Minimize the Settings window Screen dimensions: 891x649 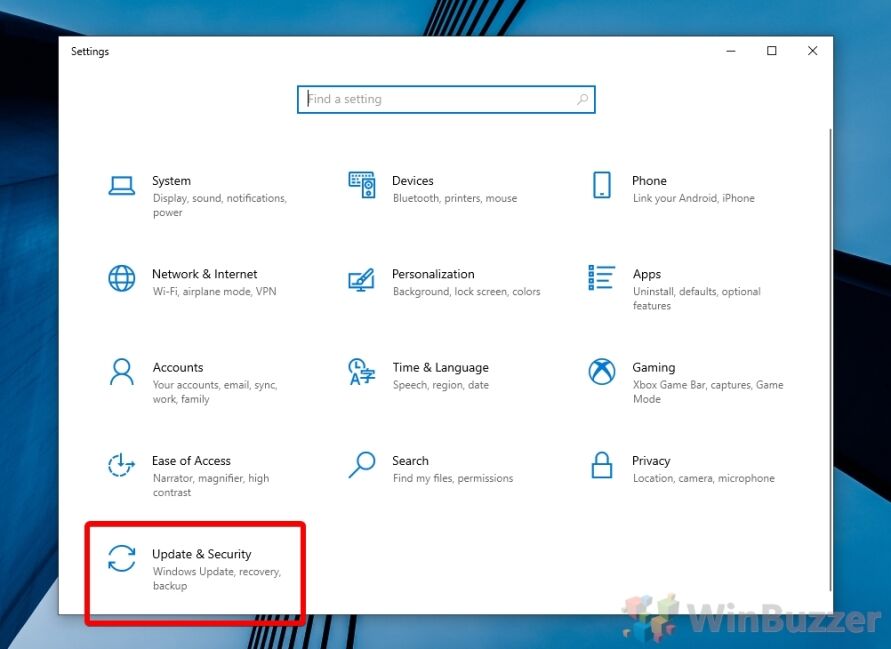(x=731, y=51)
